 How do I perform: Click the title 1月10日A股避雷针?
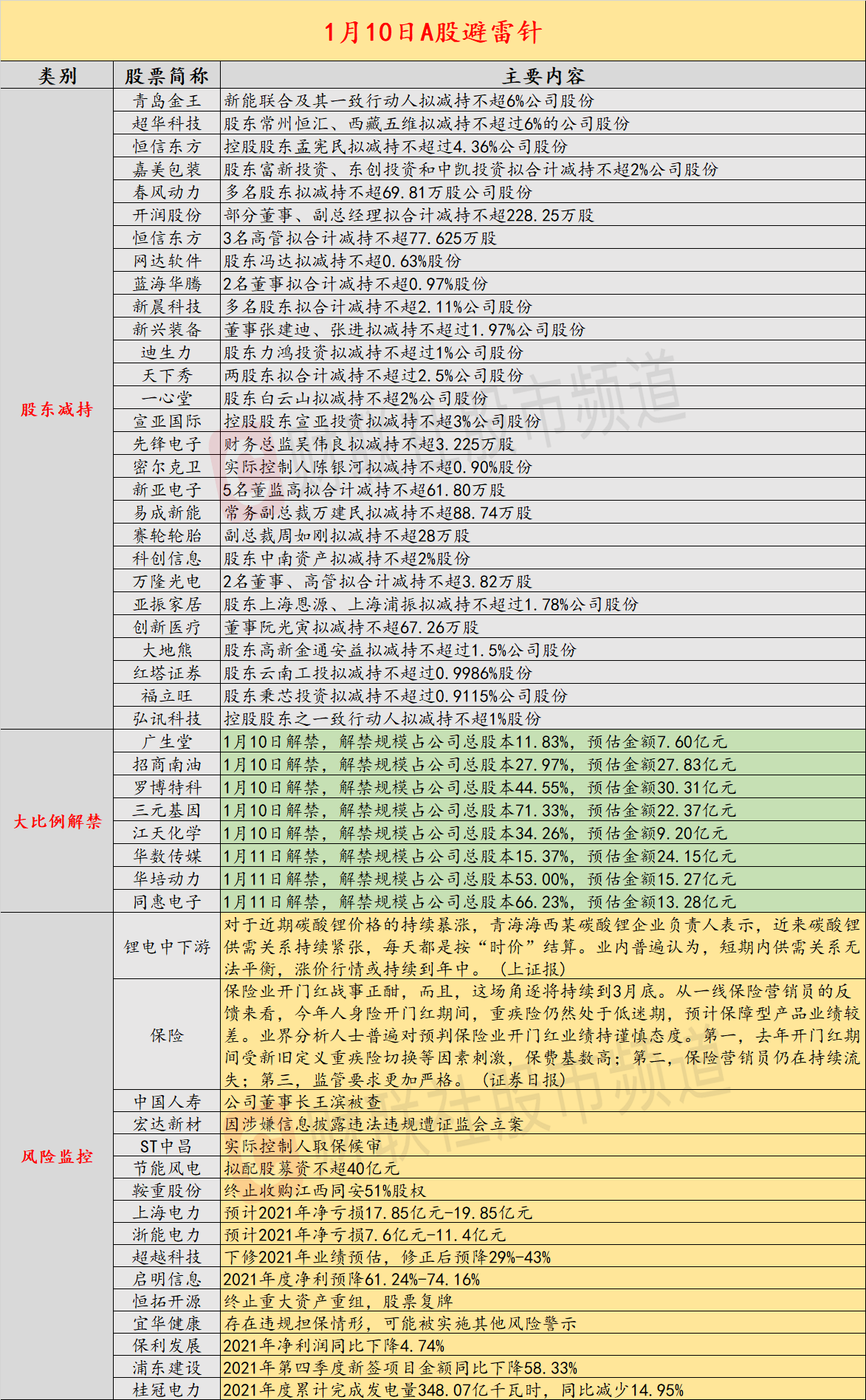point(433,32)
